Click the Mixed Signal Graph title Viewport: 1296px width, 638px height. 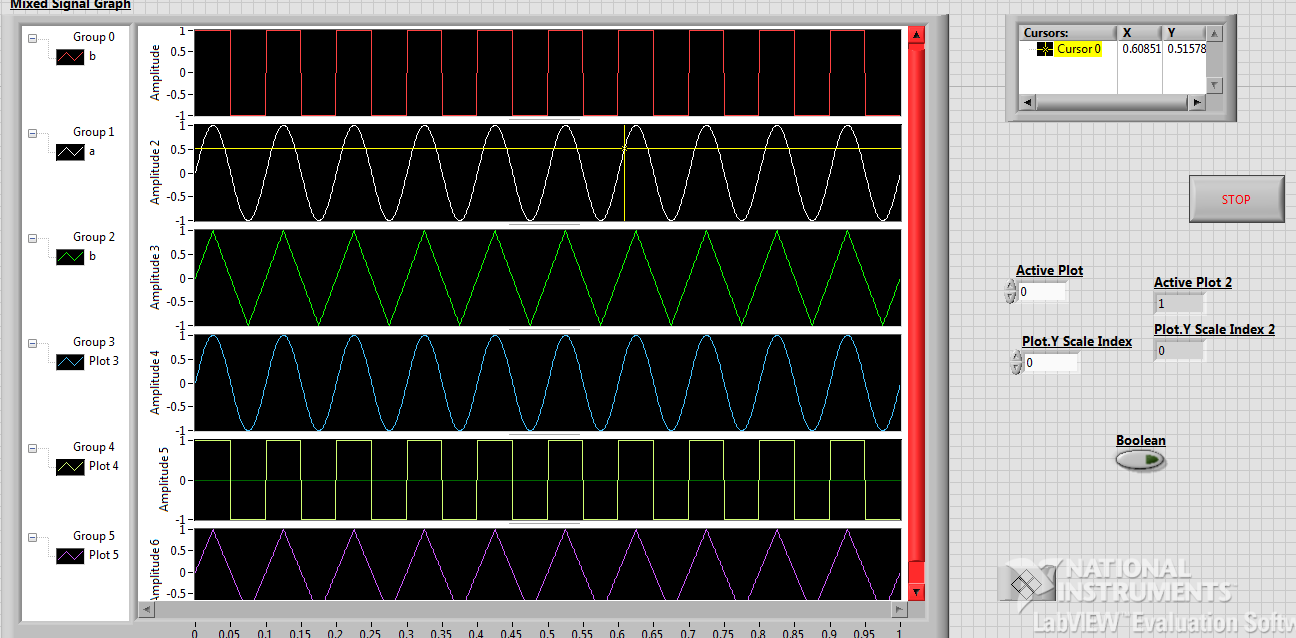pos(70,5)
